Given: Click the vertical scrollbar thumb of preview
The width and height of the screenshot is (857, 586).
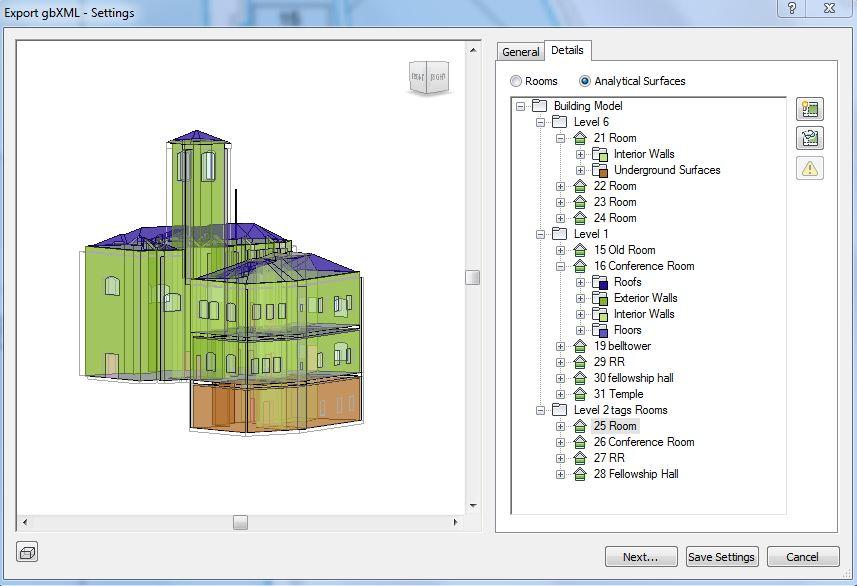Looking at the screenshot, I should click(473, 277).
